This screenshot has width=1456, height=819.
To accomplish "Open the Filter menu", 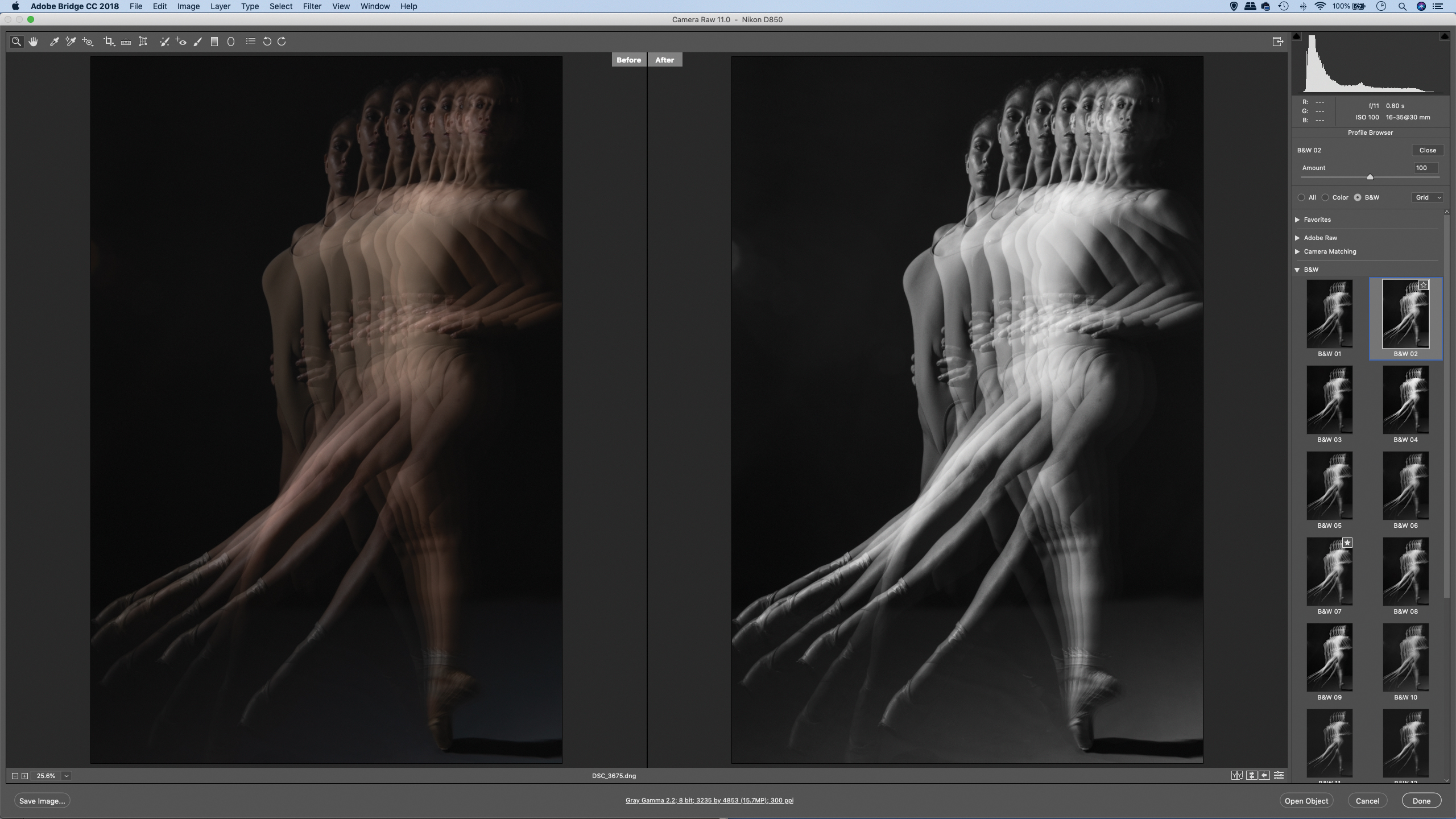I will pyautogui.click(x=312, y=6).
